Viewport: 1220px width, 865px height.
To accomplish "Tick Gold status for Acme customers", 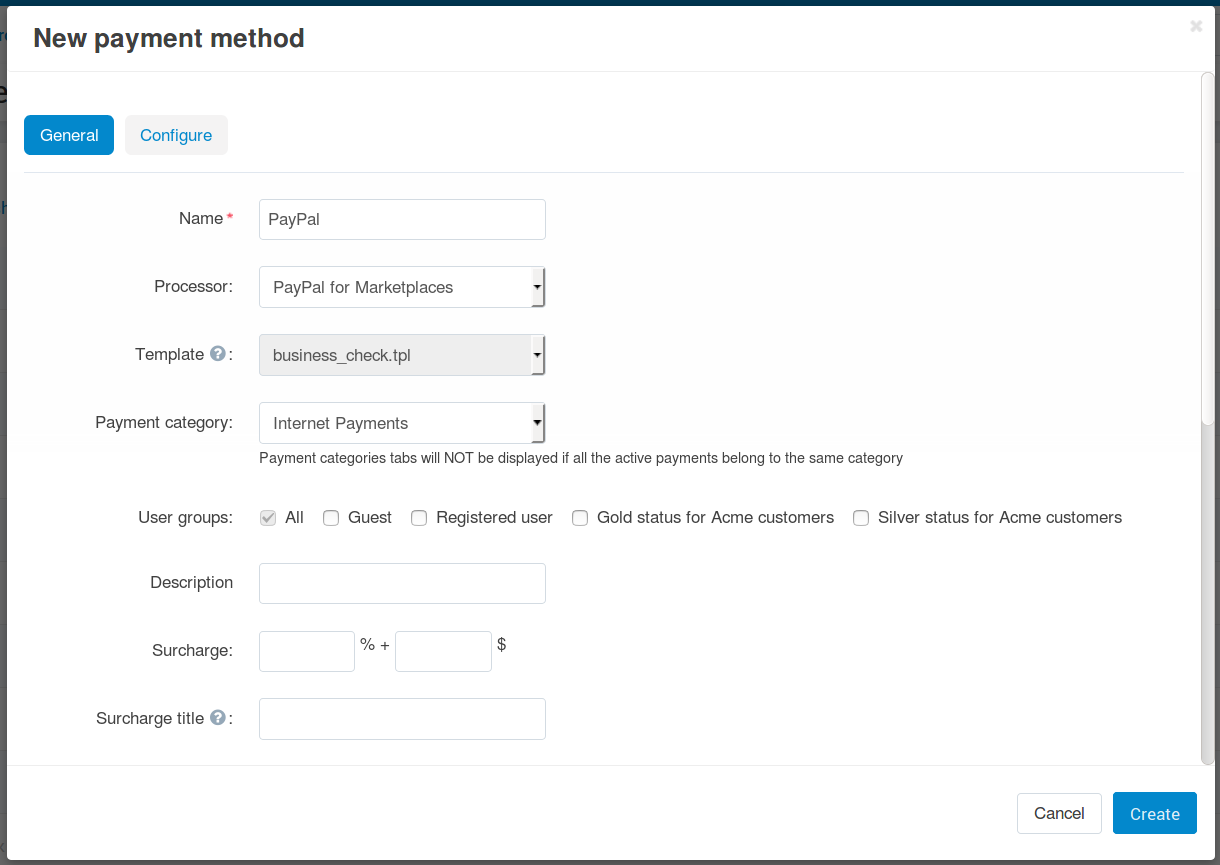I will click(580, 518).
